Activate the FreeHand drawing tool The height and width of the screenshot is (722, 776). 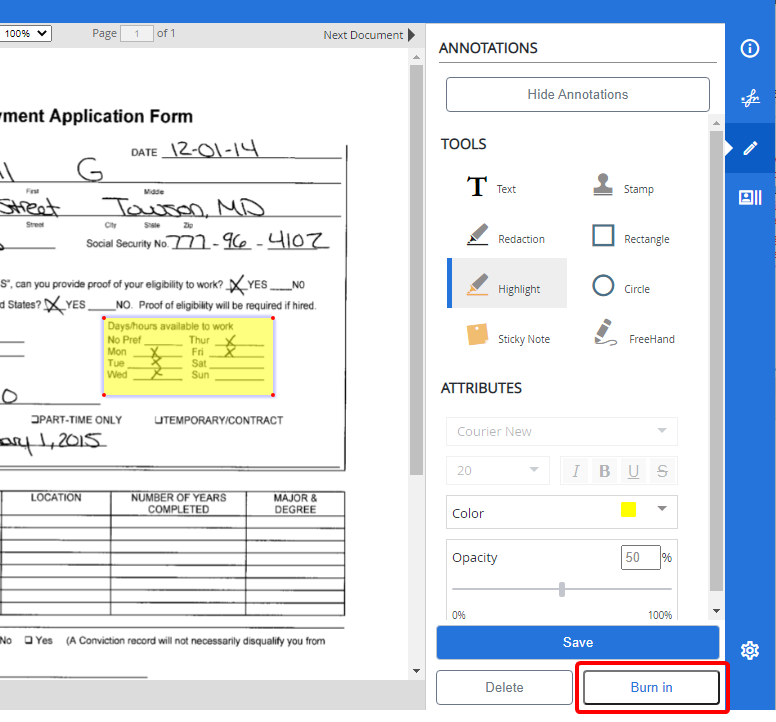click(634, 338)
